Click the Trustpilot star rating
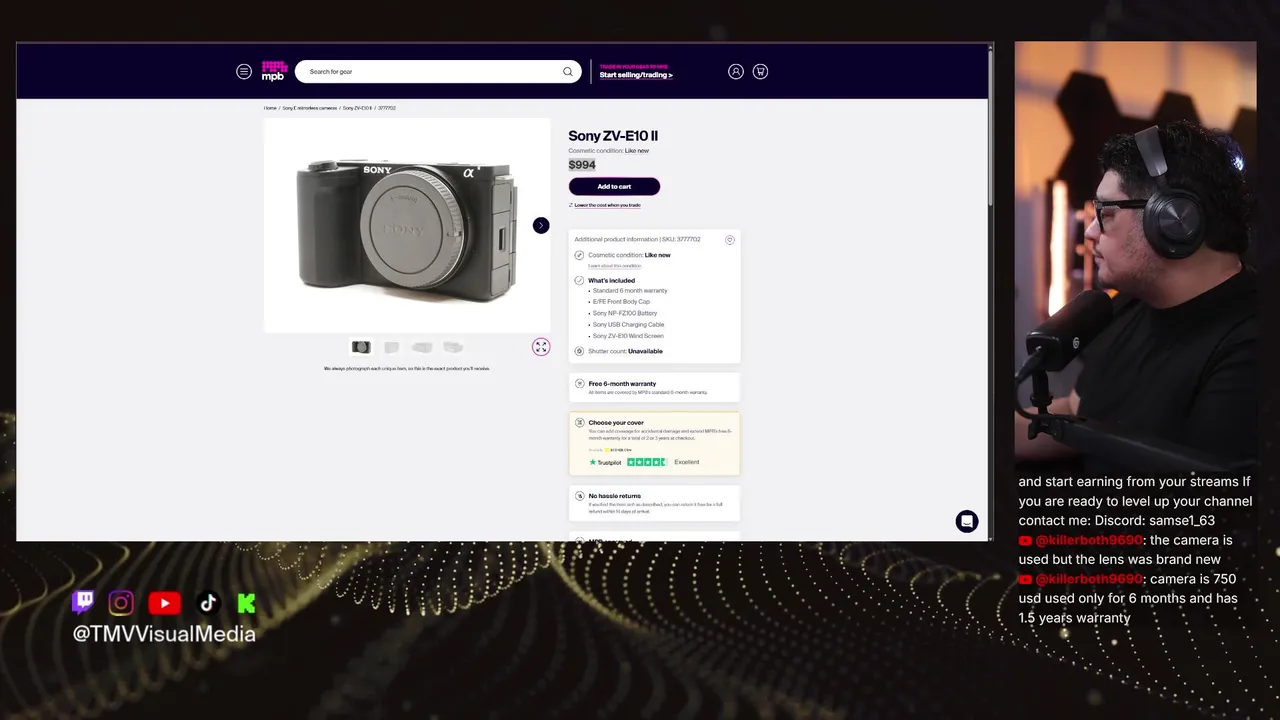Viewport: 1280px width, 720px height. tap(647, 462)
